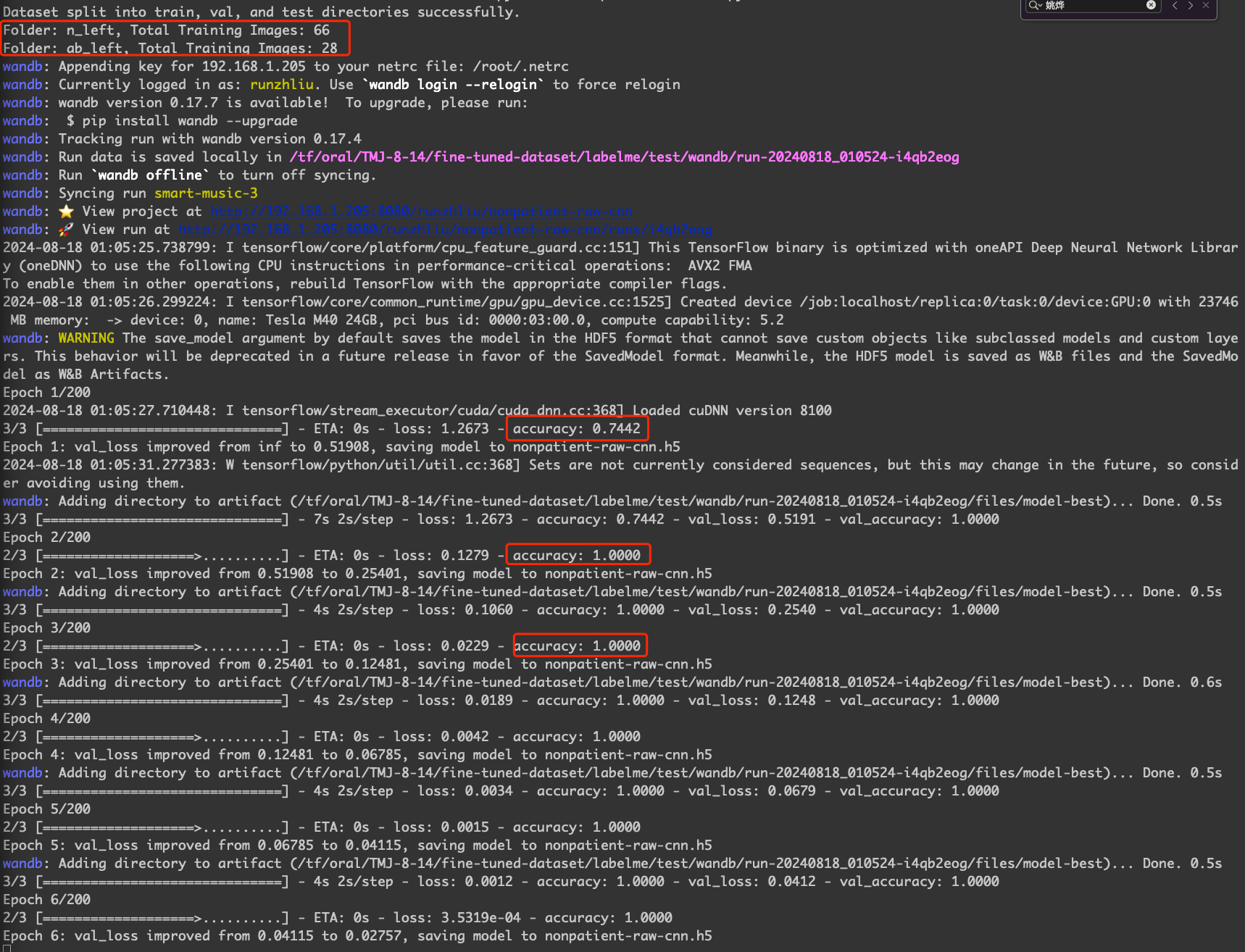Click the Epoch 1 training progress bar
The height and width of the screenshot is (952, 1245).
click(x=162, y=429)
